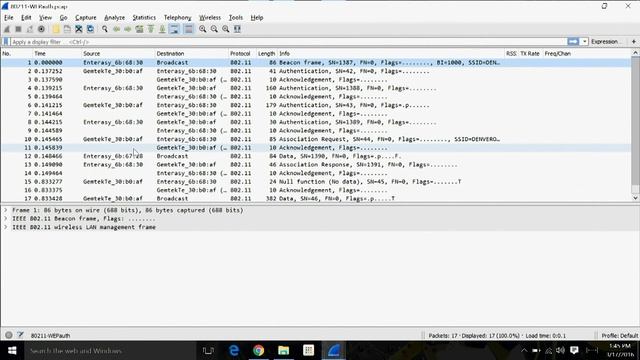Apply display filter with blue arrow button

coord(573,42)
